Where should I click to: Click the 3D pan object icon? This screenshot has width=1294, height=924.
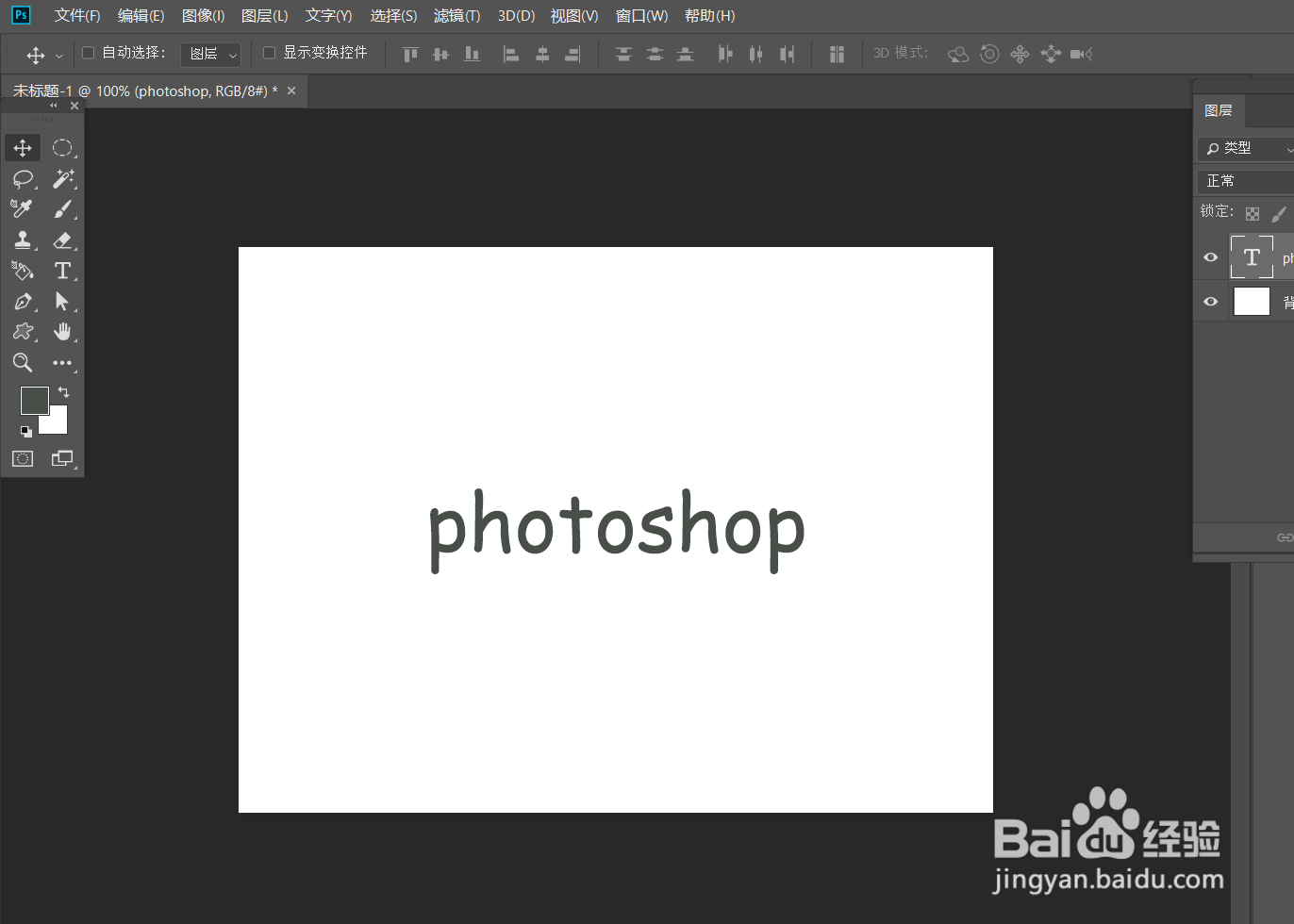pos(1020,54)
